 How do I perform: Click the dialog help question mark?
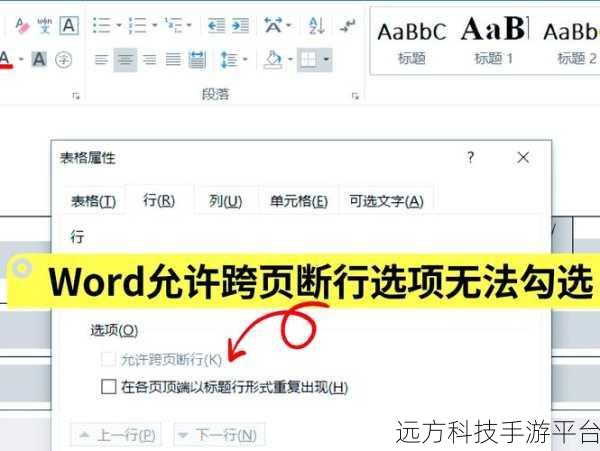[470, 158]
